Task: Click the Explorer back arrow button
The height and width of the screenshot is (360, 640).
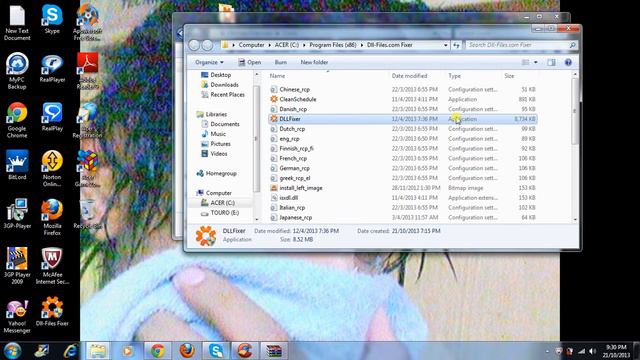Action: coord(194,45)
